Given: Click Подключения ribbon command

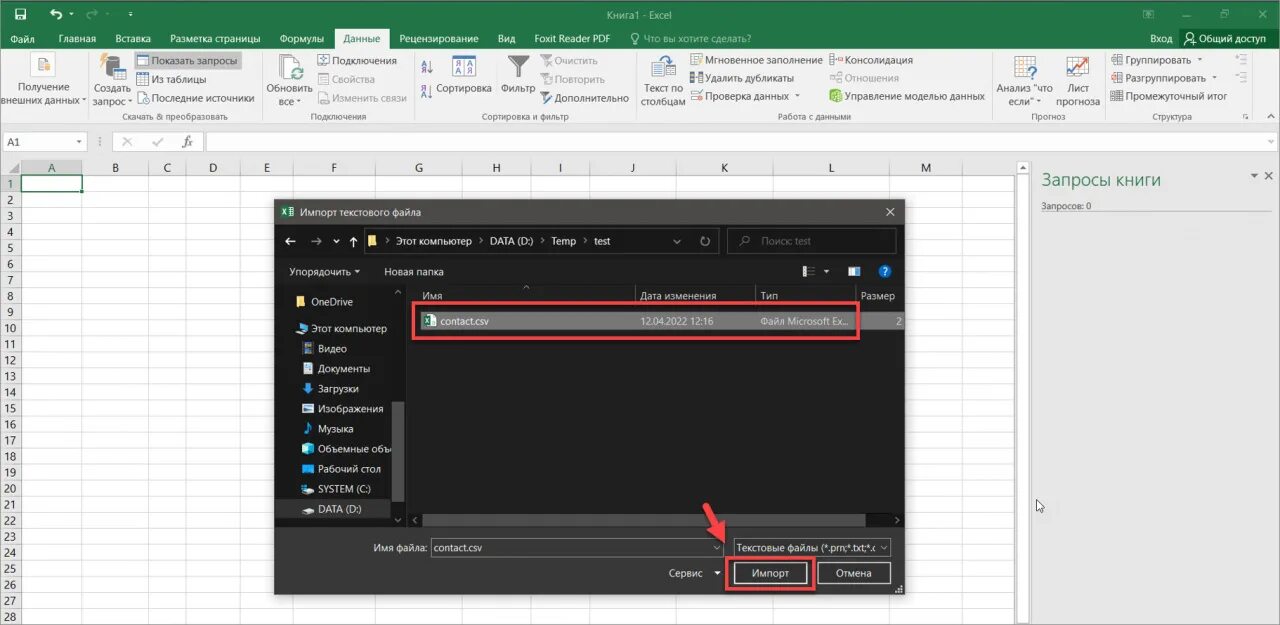Looking at the screenshot, I should (x=357, y=61).
